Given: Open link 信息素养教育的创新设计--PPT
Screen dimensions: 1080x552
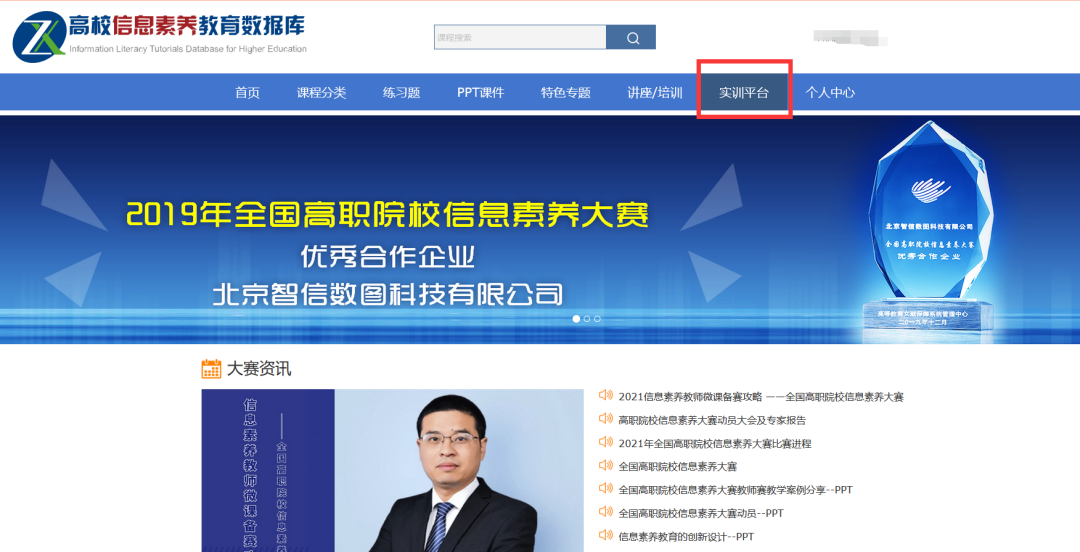Looking at the screenshot, I should 687,537.
